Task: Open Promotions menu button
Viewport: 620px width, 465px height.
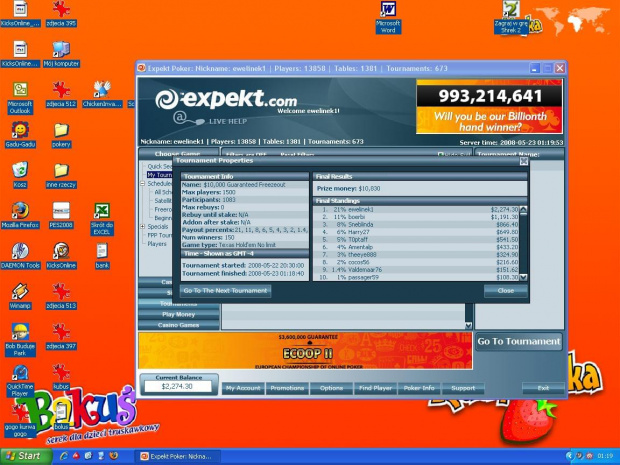Action: (x=287, y=388)
